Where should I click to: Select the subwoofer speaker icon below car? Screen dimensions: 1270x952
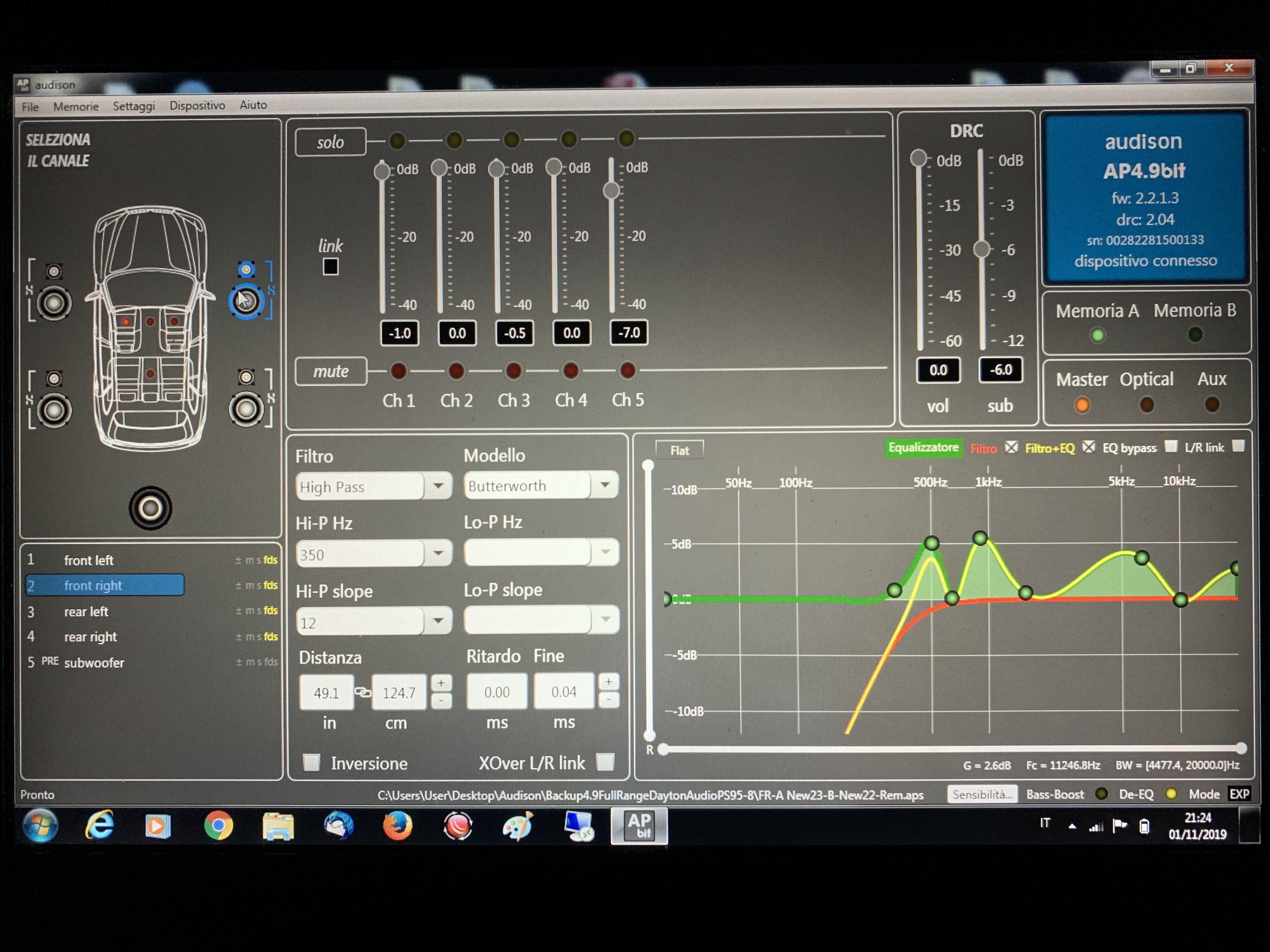(151, 508)
